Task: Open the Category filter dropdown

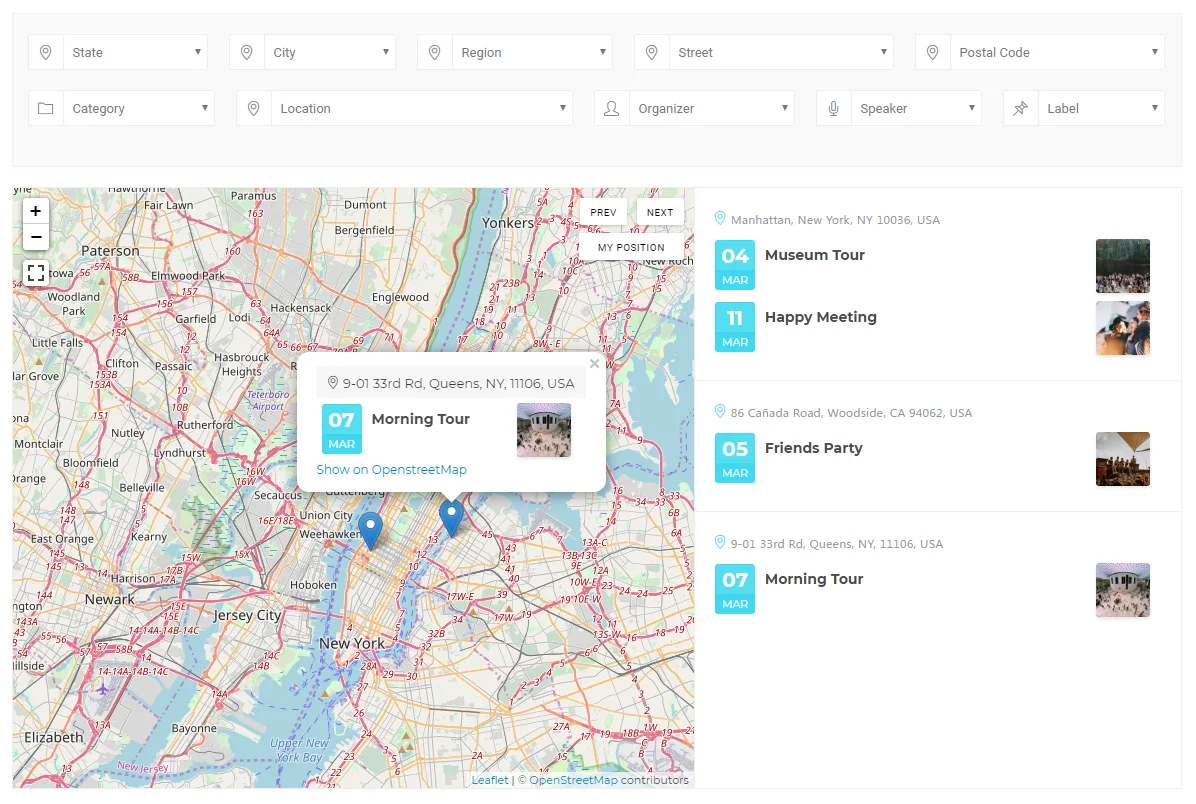Action: pos(138,109)
